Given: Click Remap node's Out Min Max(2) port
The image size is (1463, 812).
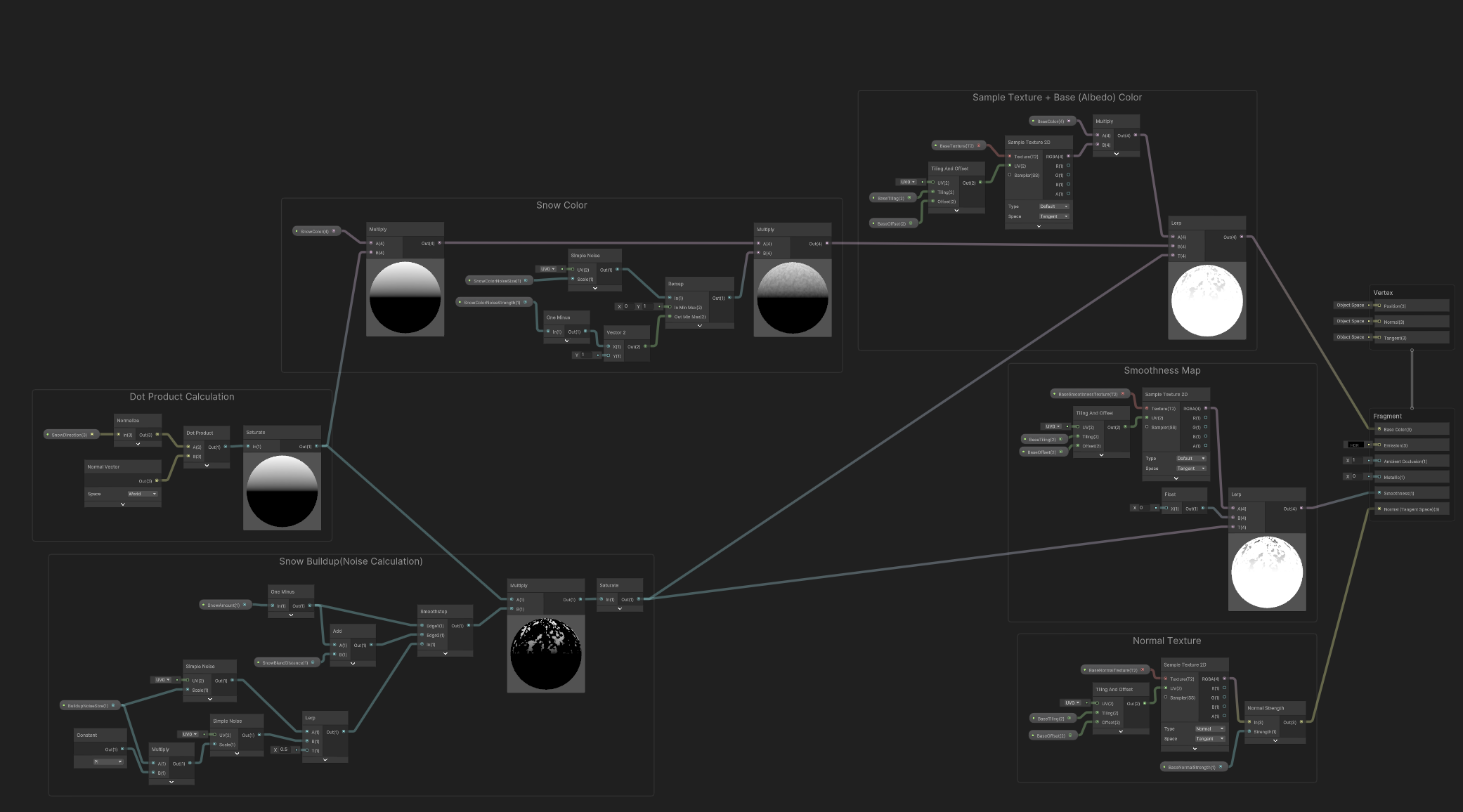Looking at the screenshot, I should pos(670,317).
